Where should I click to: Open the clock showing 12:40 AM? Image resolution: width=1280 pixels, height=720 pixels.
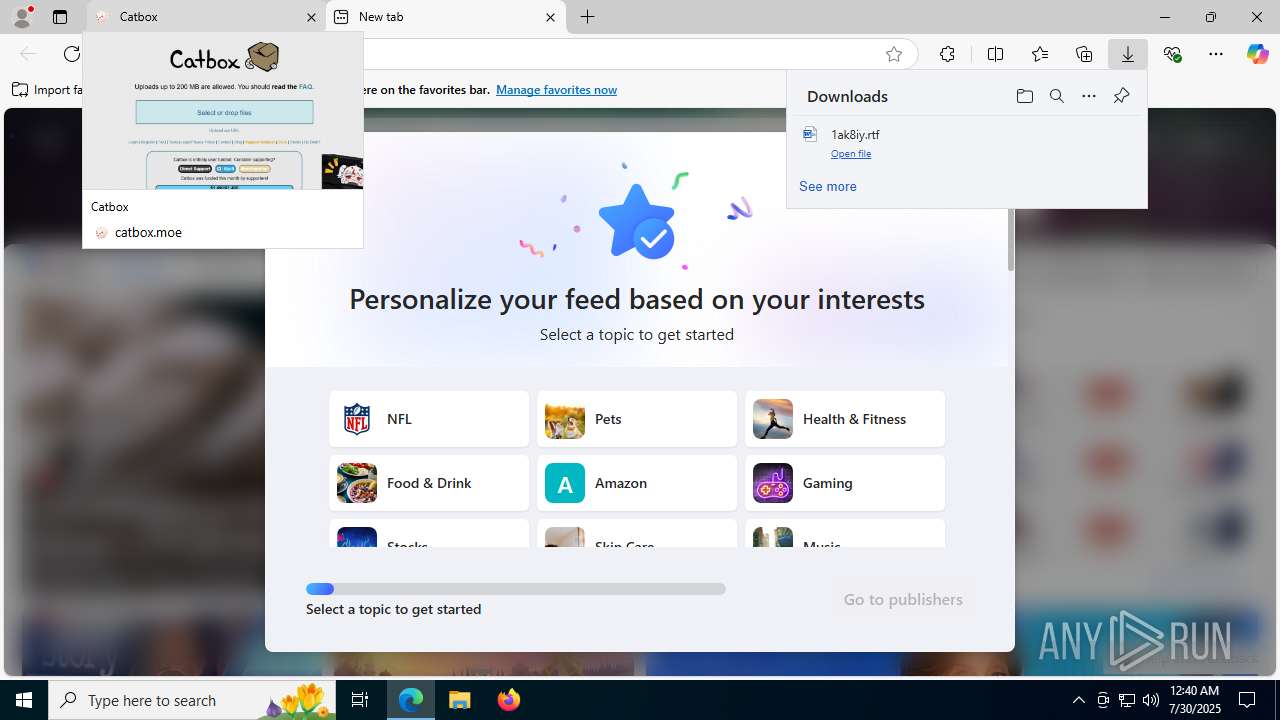tap(1194, 700)
